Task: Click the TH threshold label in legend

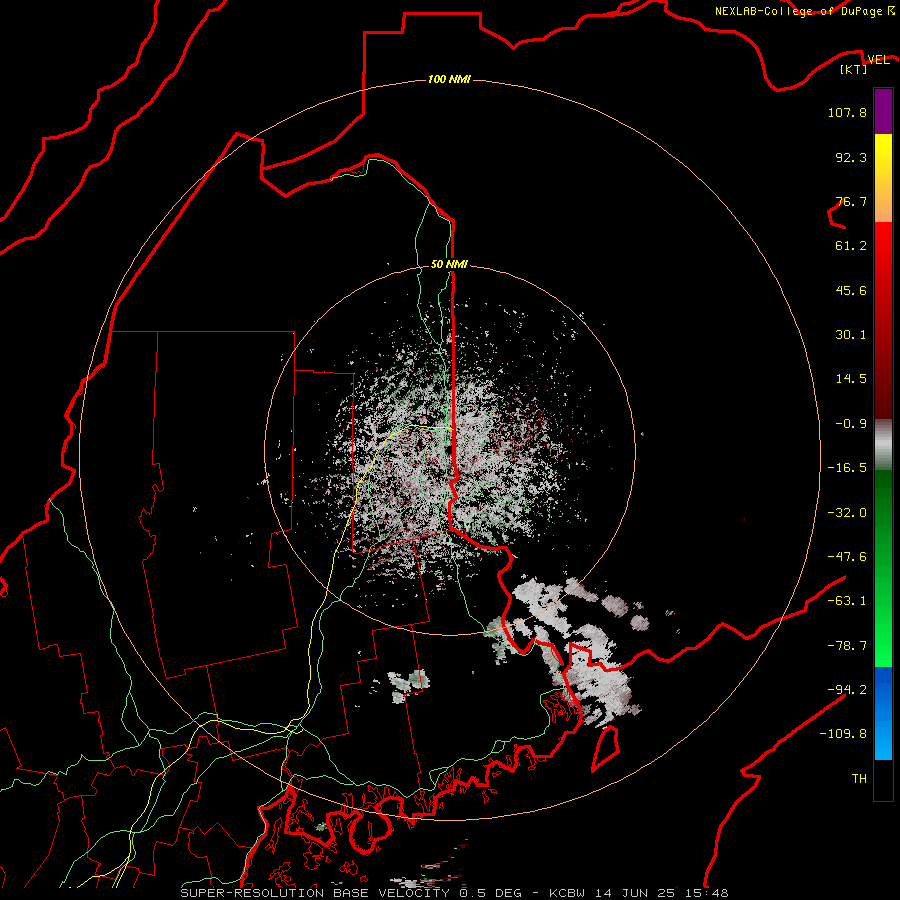Action: point(859,779)
